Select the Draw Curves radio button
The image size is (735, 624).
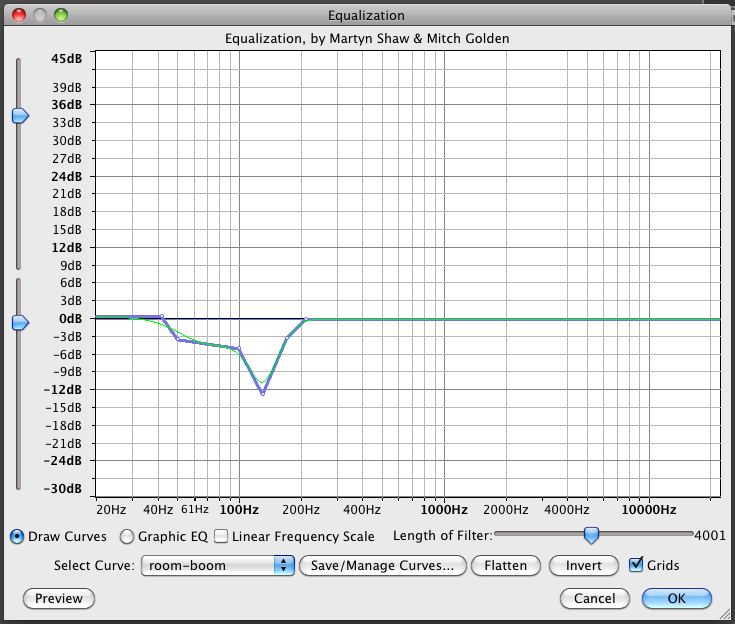pos(17,536)
